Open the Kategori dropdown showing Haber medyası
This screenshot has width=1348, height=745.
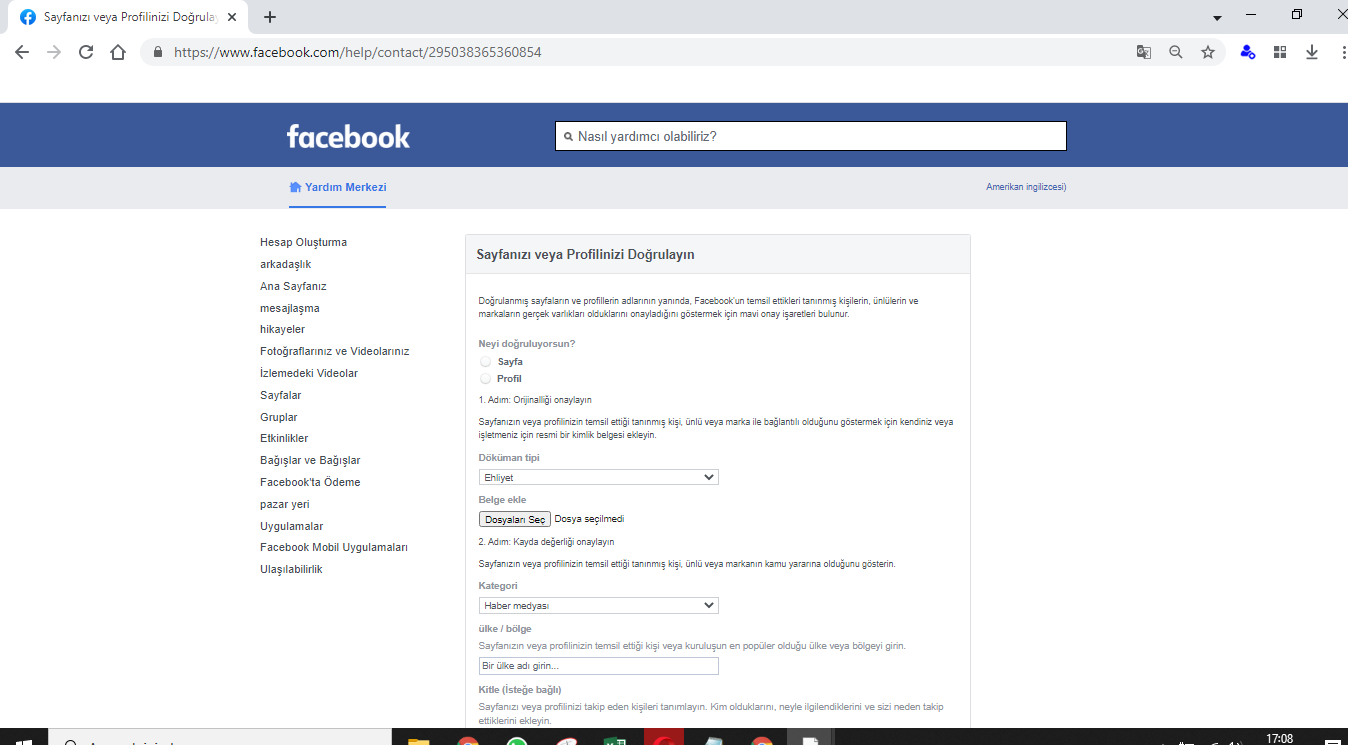point(598,605)
